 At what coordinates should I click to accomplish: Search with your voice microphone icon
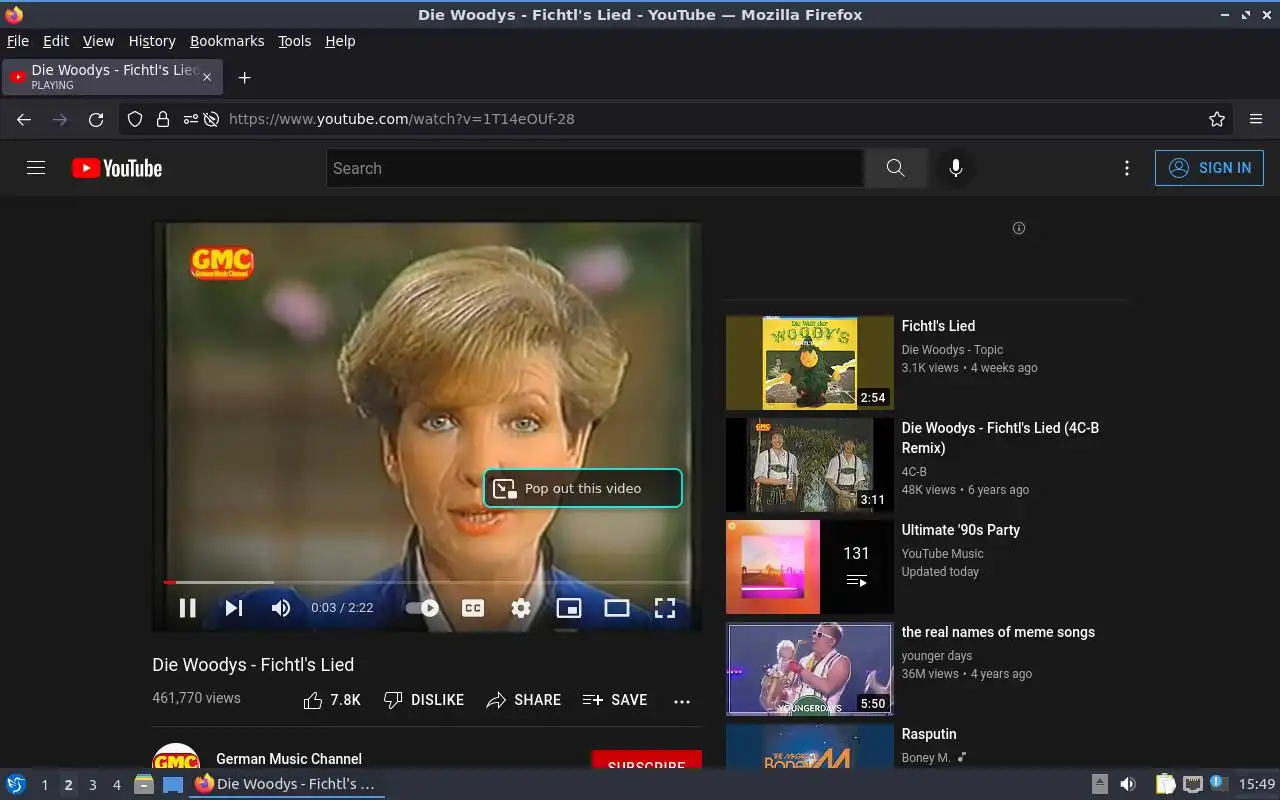[956, 168]
